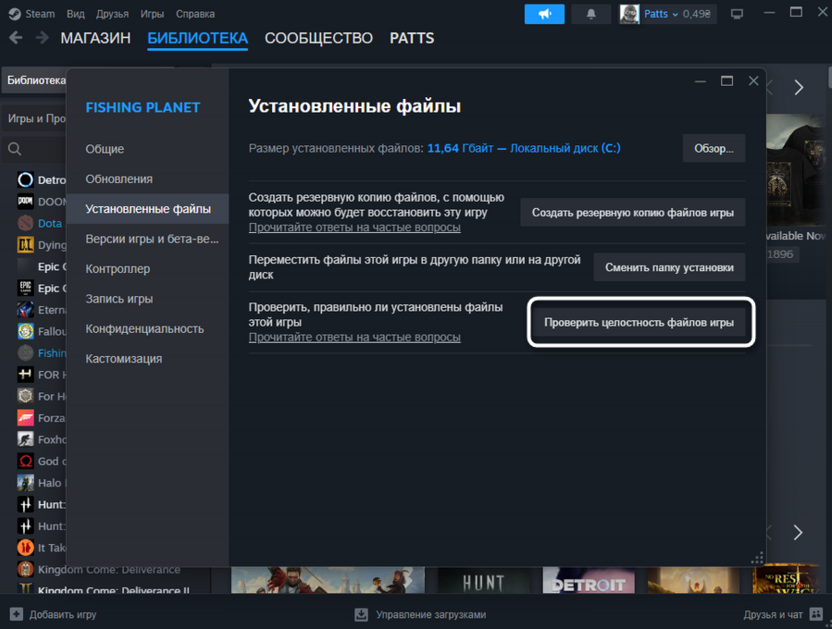Select the God of War game icon

[25, 461]
